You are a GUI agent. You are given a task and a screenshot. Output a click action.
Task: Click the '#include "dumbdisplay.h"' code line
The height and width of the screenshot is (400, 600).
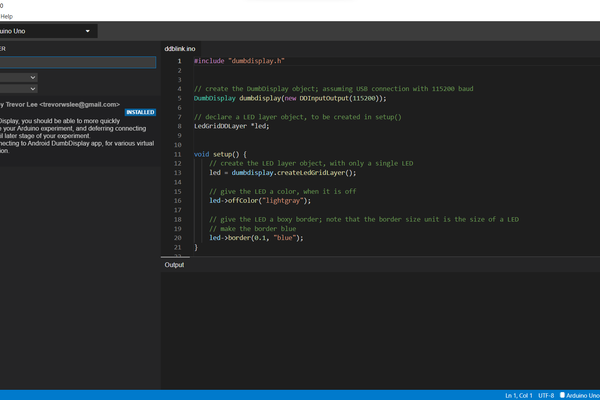click(x=239, y=61)
